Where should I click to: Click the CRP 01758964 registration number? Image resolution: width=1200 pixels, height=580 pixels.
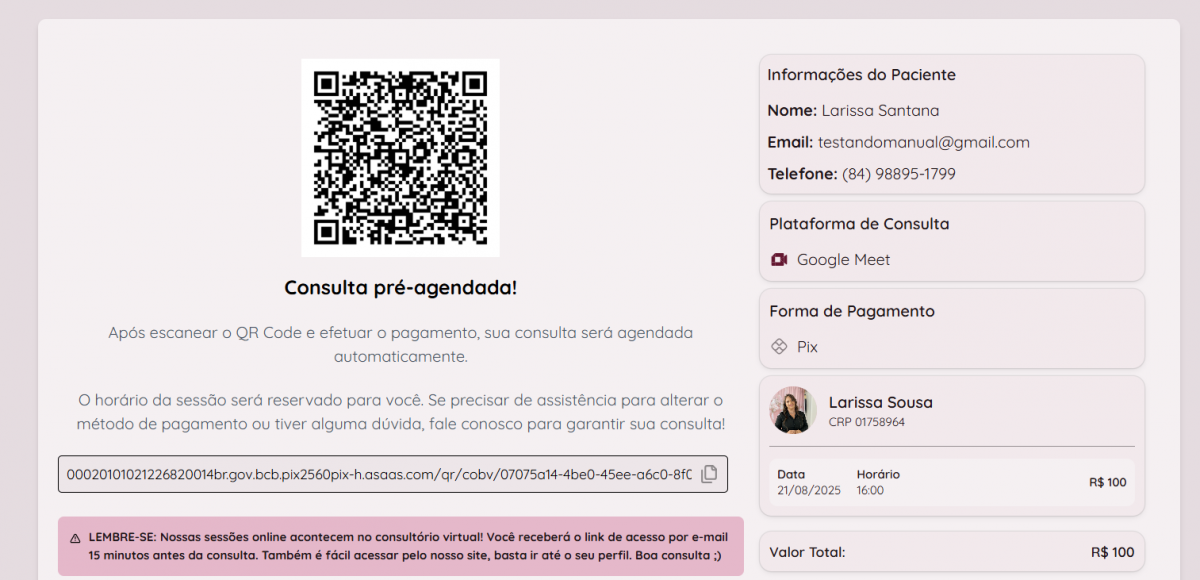[866, 422]
